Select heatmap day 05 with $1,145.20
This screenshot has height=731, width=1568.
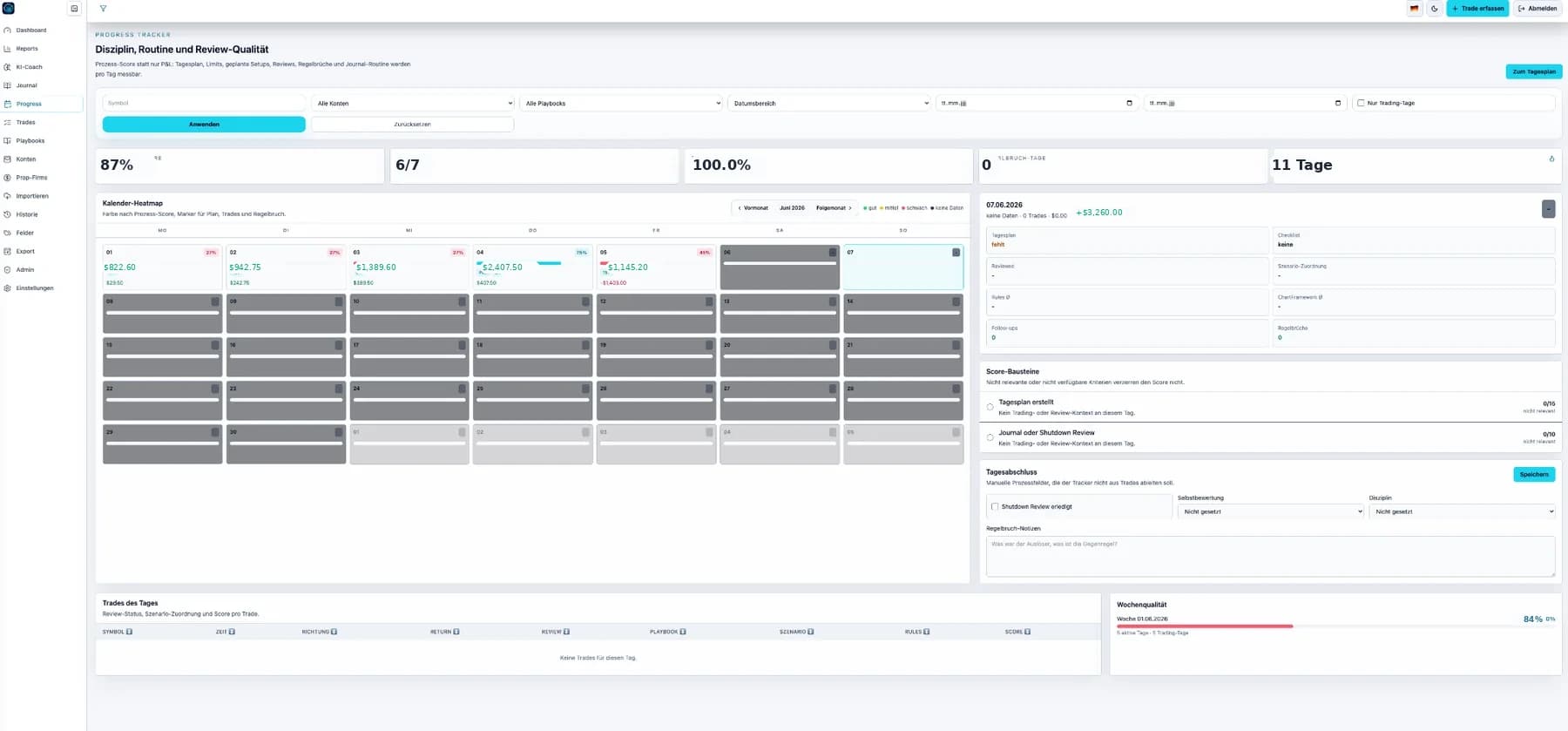click(x=656, y=267)
